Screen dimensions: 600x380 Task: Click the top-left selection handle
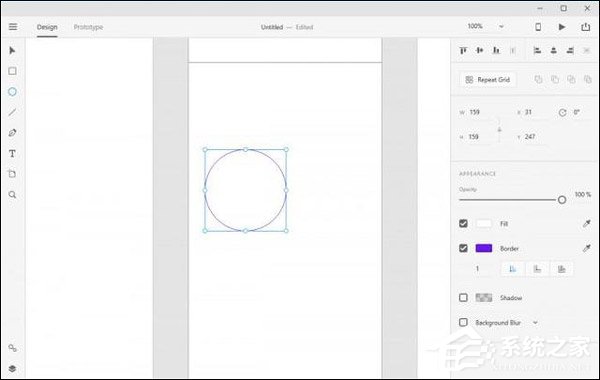(205, 150)
